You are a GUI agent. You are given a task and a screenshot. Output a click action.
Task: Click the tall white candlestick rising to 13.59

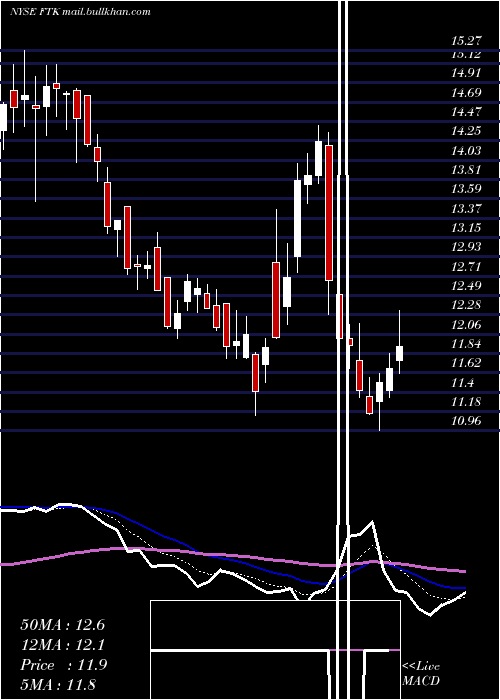(x=297, y=218)
